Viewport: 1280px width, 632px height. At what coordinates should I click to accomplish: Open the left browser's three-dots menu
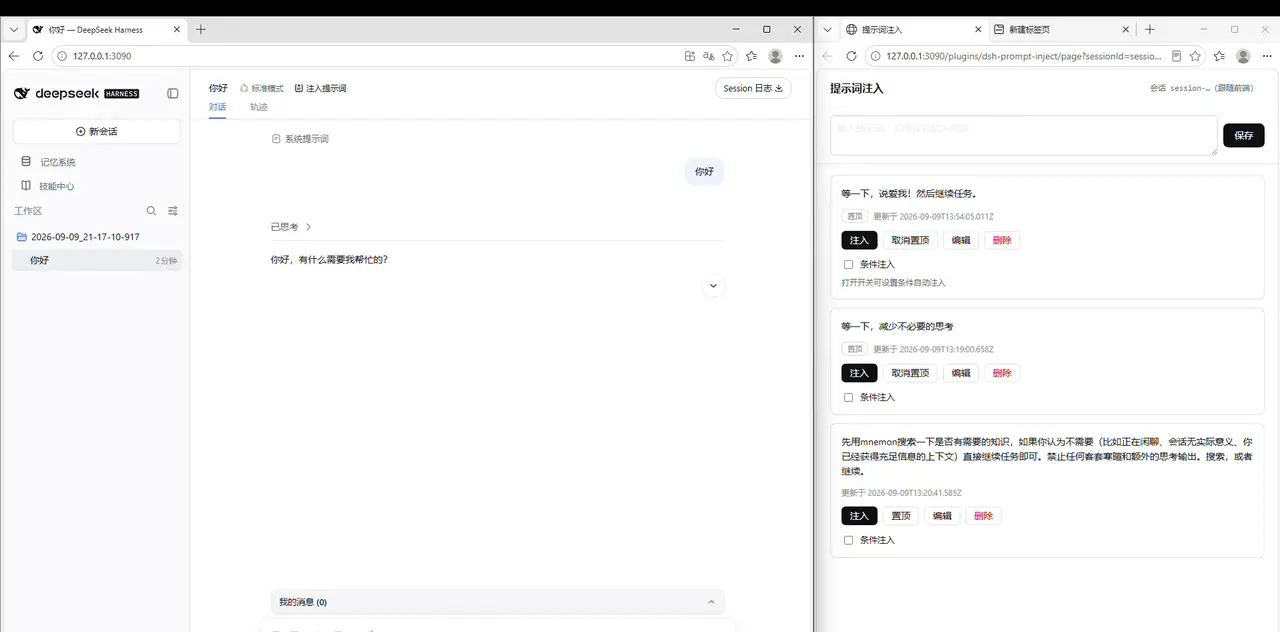799,56
